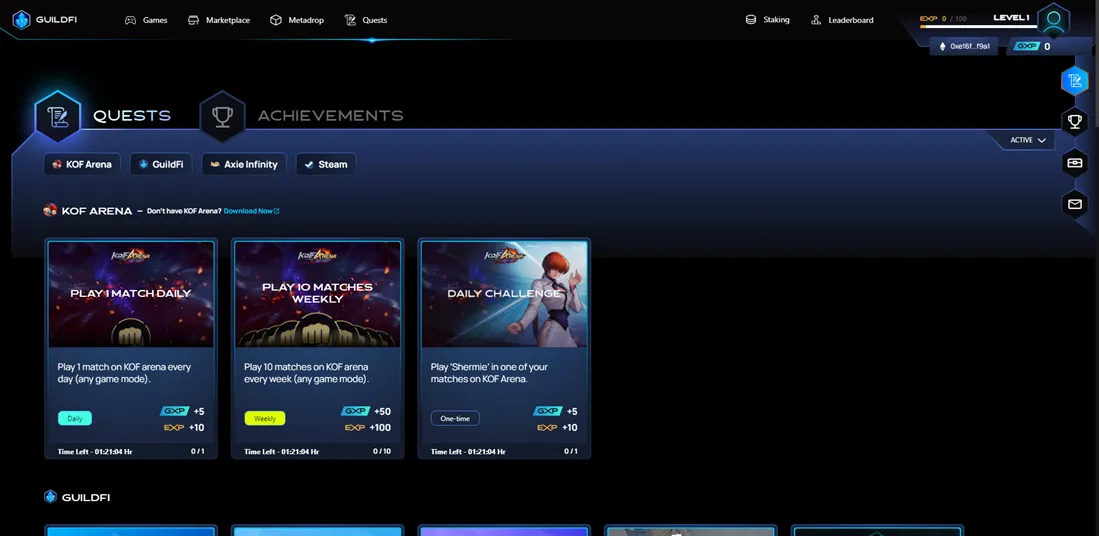Switch to the Achievements tab

pyautogui.click(x=330, y=116)
